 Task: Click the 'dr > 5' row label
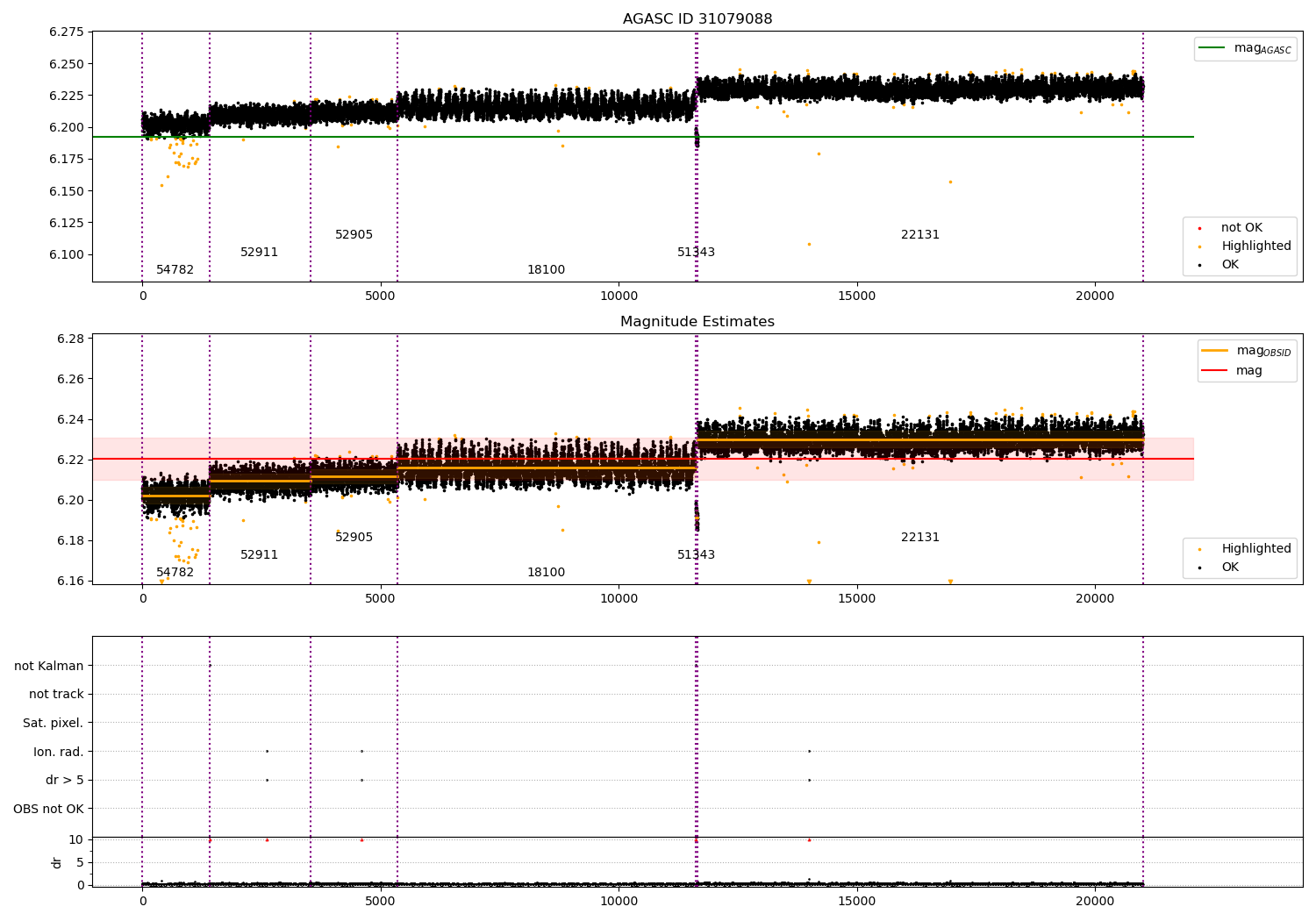(65, 781)
